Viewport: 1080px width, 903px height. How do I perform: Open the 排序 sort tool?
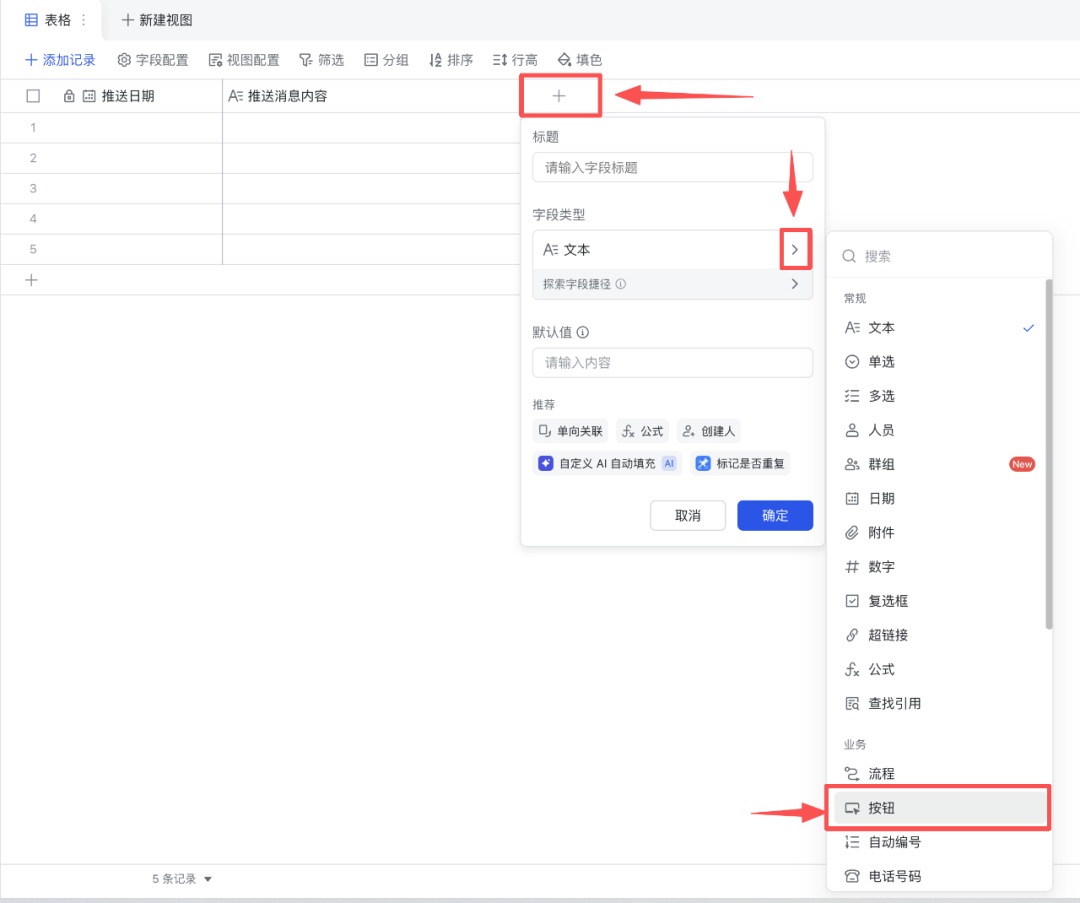[451, 60]
